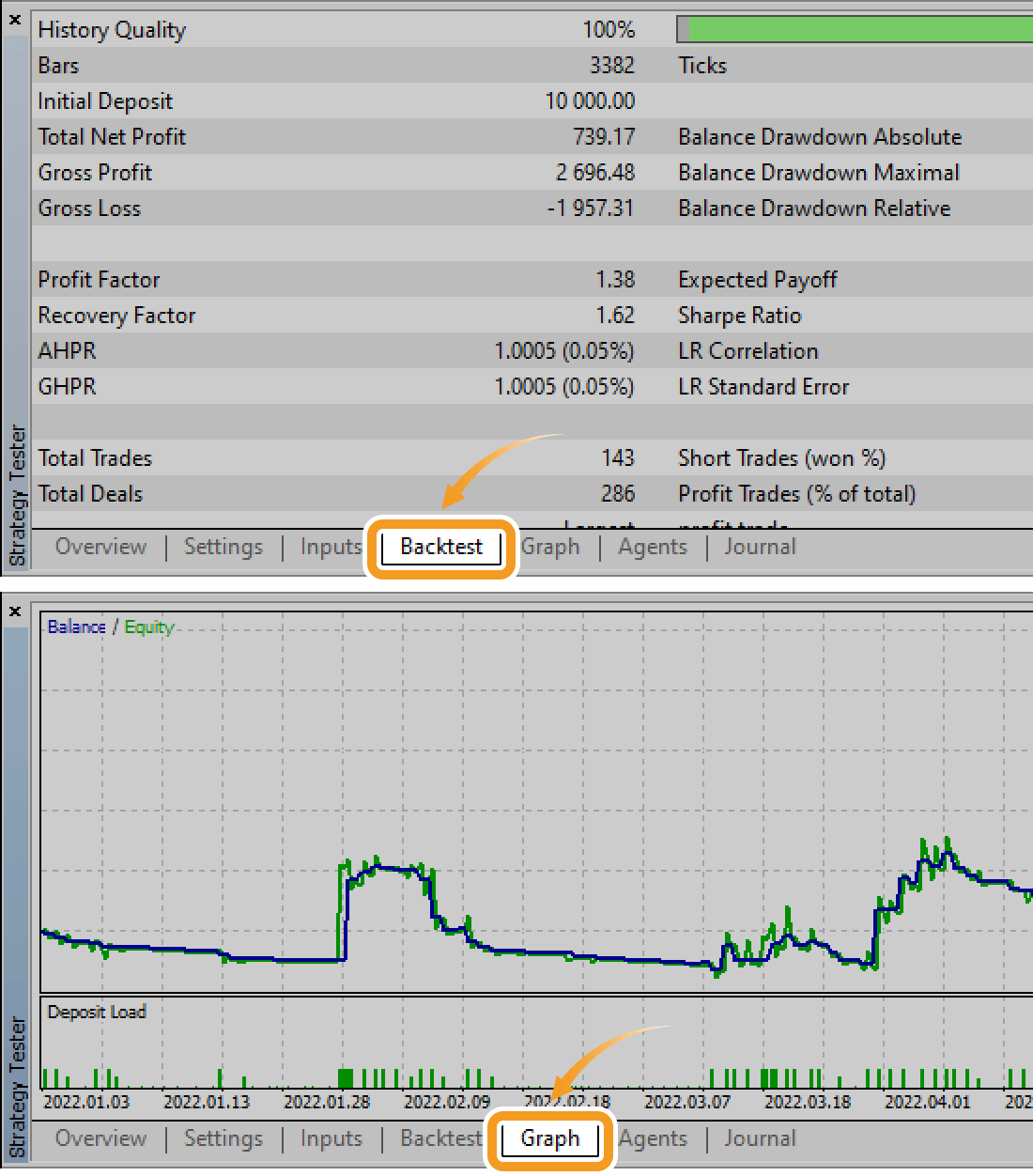Open the Settings tab

[224, 547]
